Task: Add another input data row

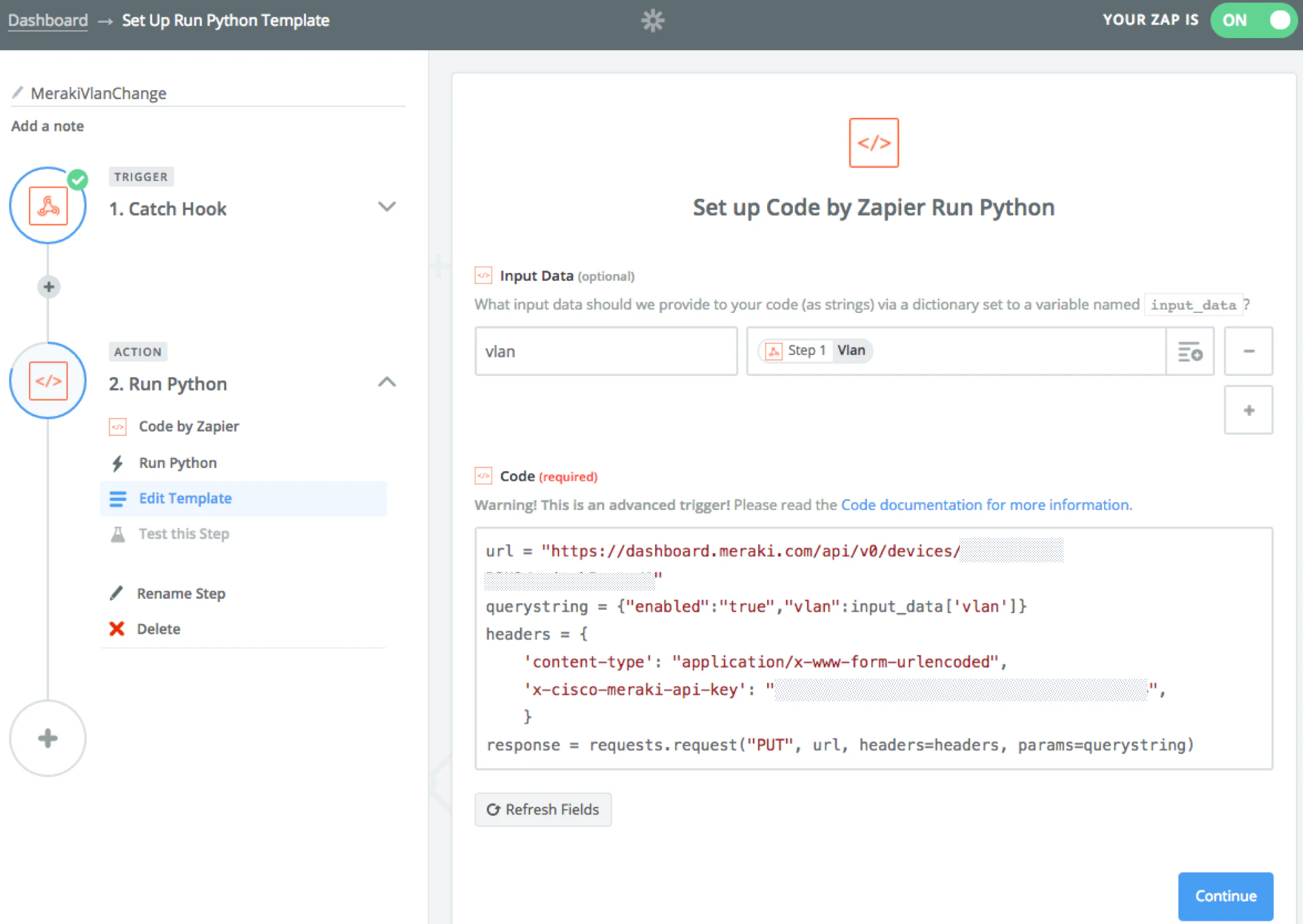Action: coord(1248,410)
